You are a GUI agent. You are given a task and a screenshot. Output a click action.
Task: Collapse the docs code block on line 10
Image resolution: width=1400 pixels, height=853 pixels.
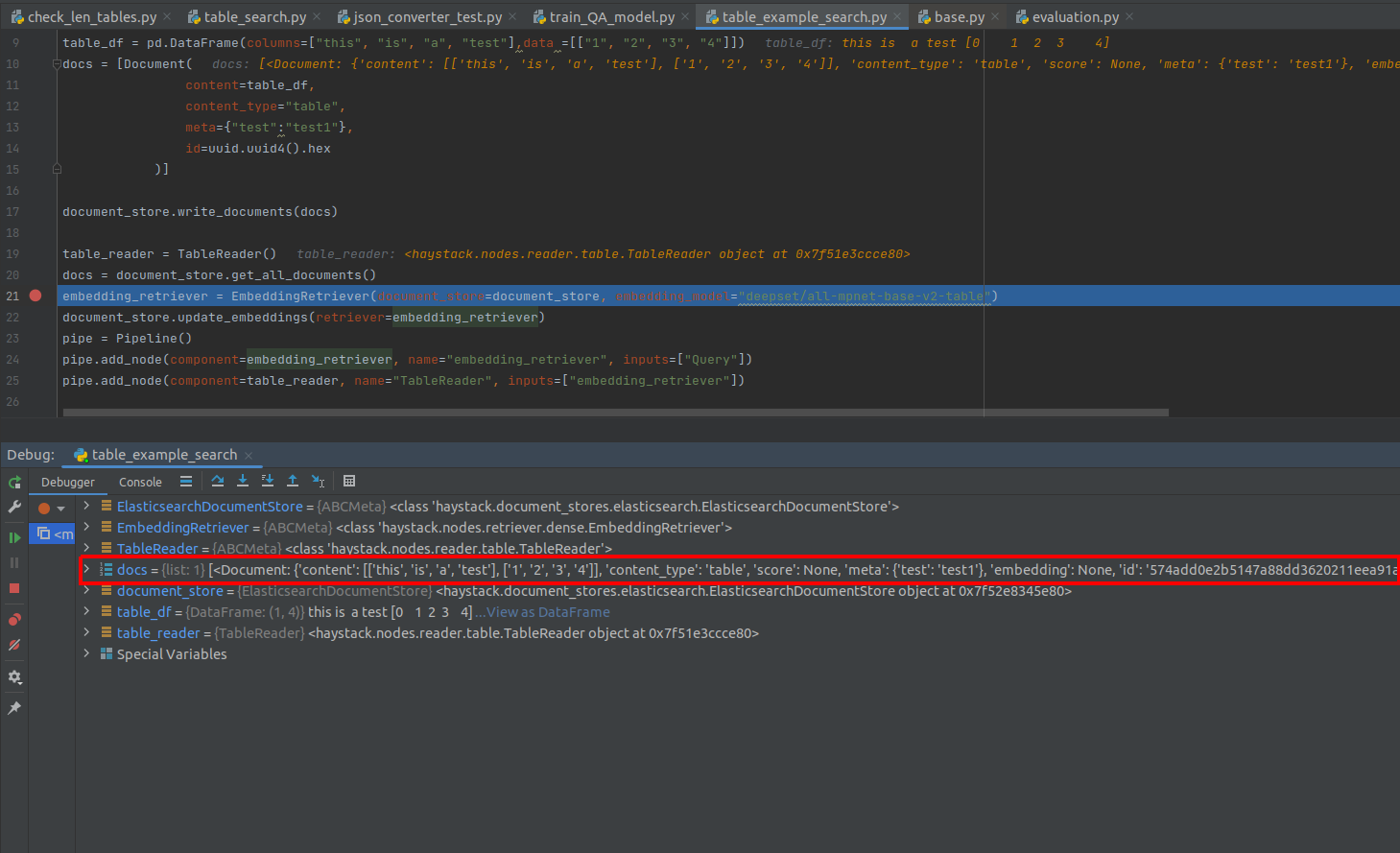[x=57, y=63]
